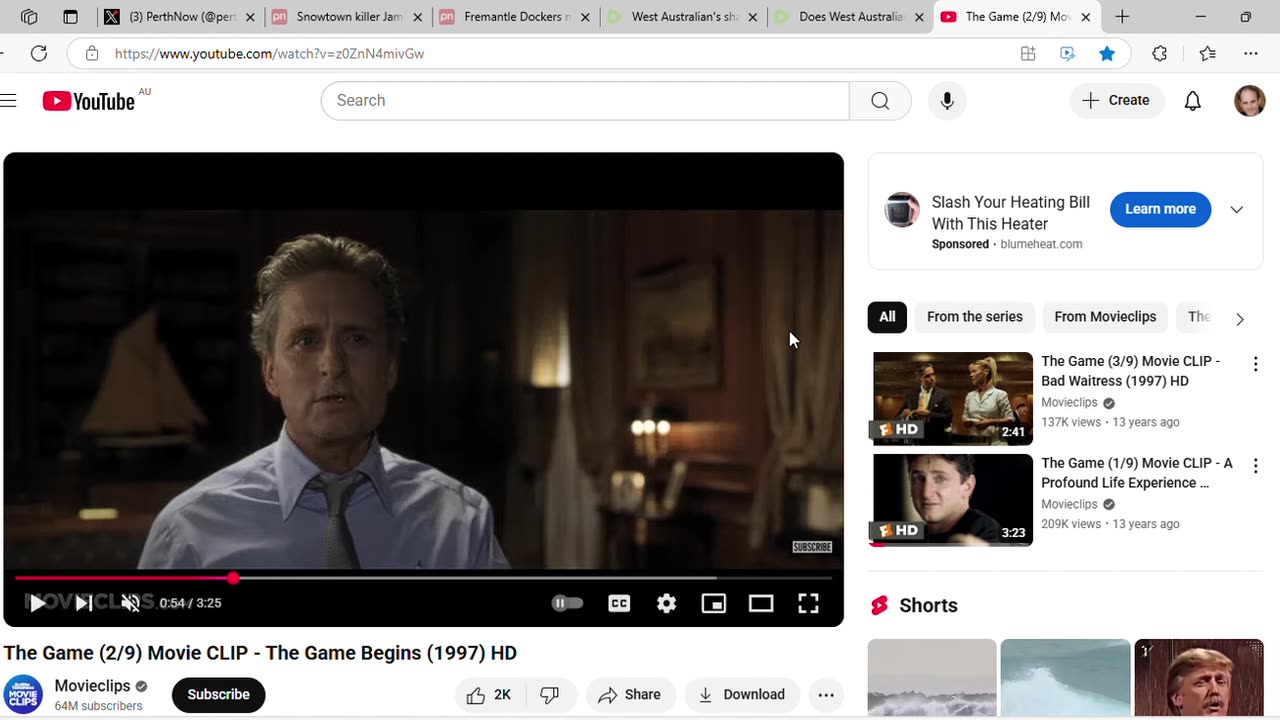View site information lock icon
This screenshot has width=1280, height=720.
[92, 54]
